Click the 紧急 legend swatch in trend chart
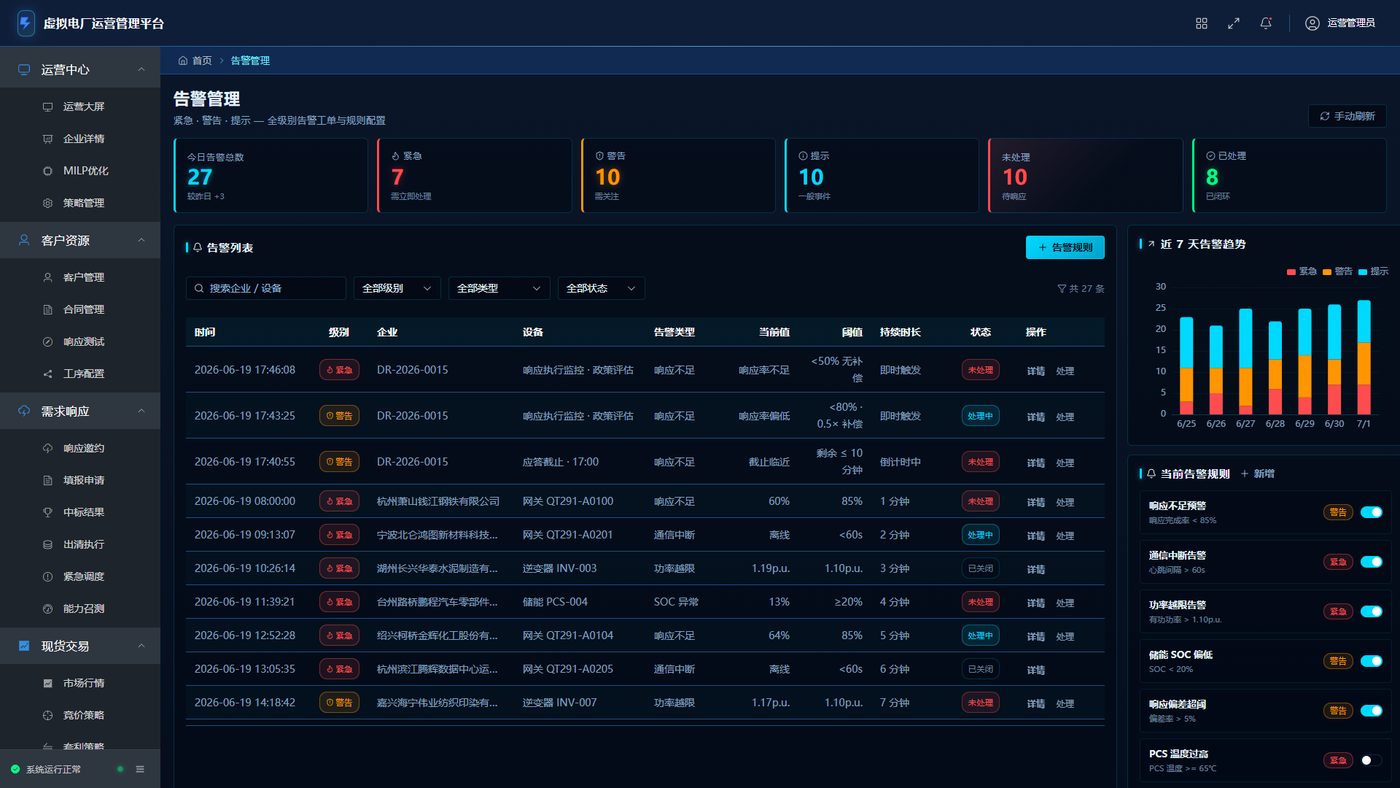1400x788 pixels. click(x=1291, y=272)
